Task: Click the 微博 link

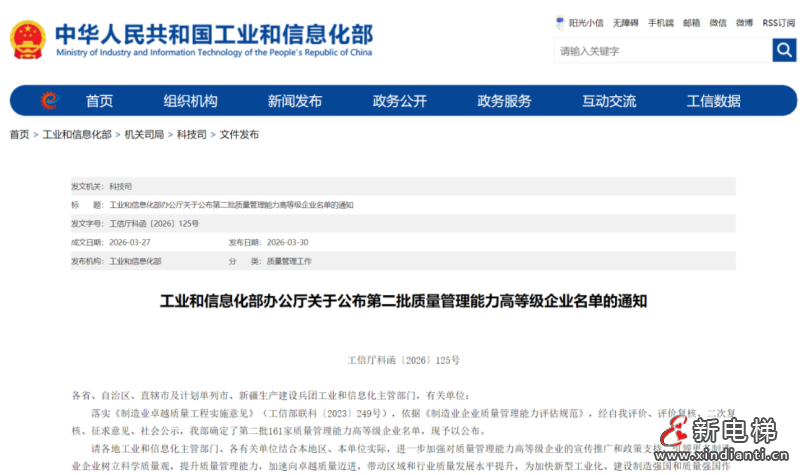Action: coord(744,23)
